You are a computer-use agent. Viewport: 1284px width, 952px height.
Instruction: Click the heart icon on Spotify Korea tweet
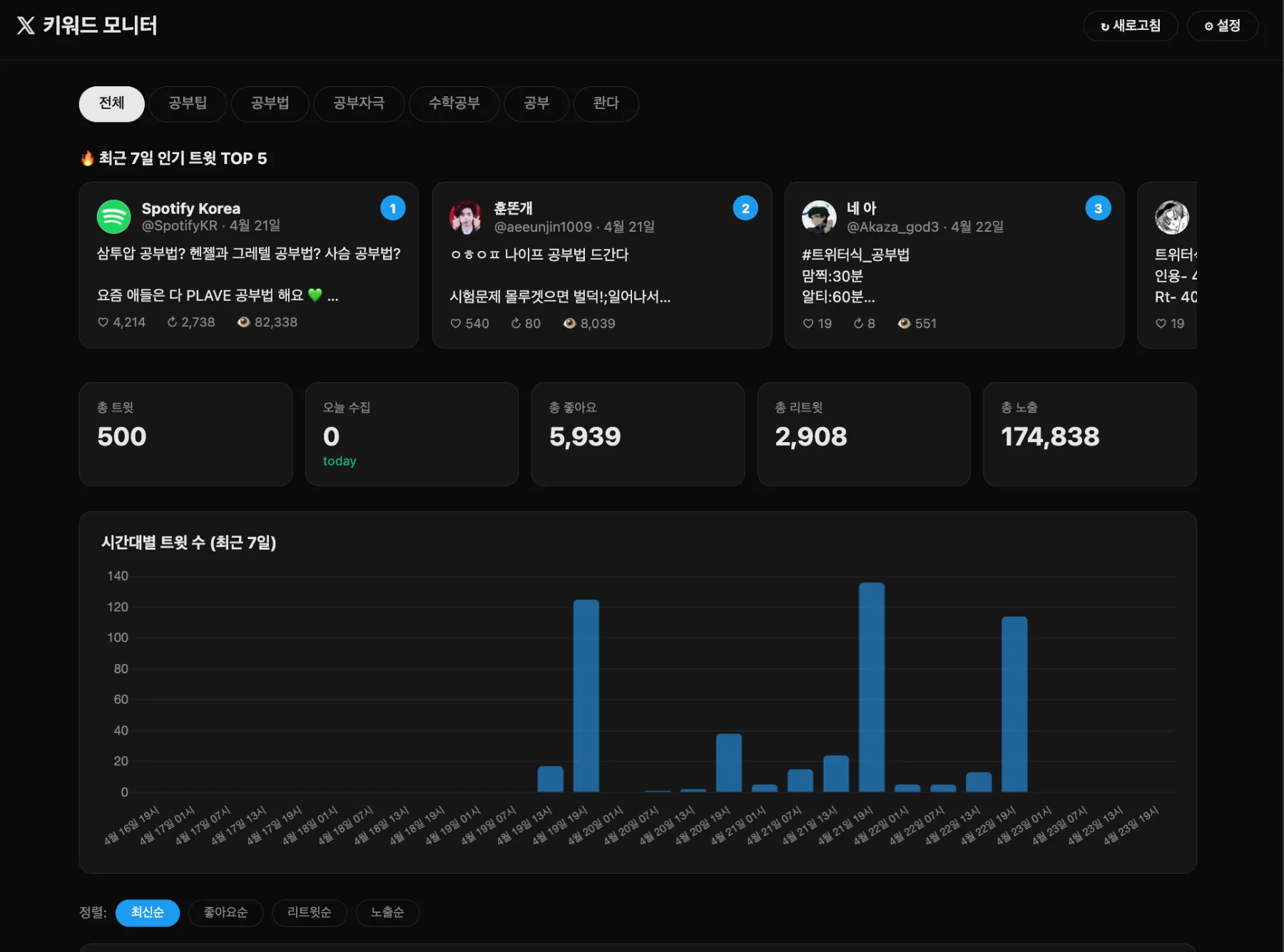click(103, 322)
